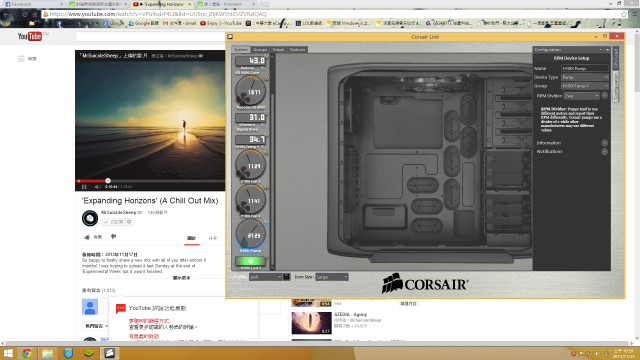Click the subscribed button under channel name
This screenshot has width=640, height=360.
tap(113, 222)
